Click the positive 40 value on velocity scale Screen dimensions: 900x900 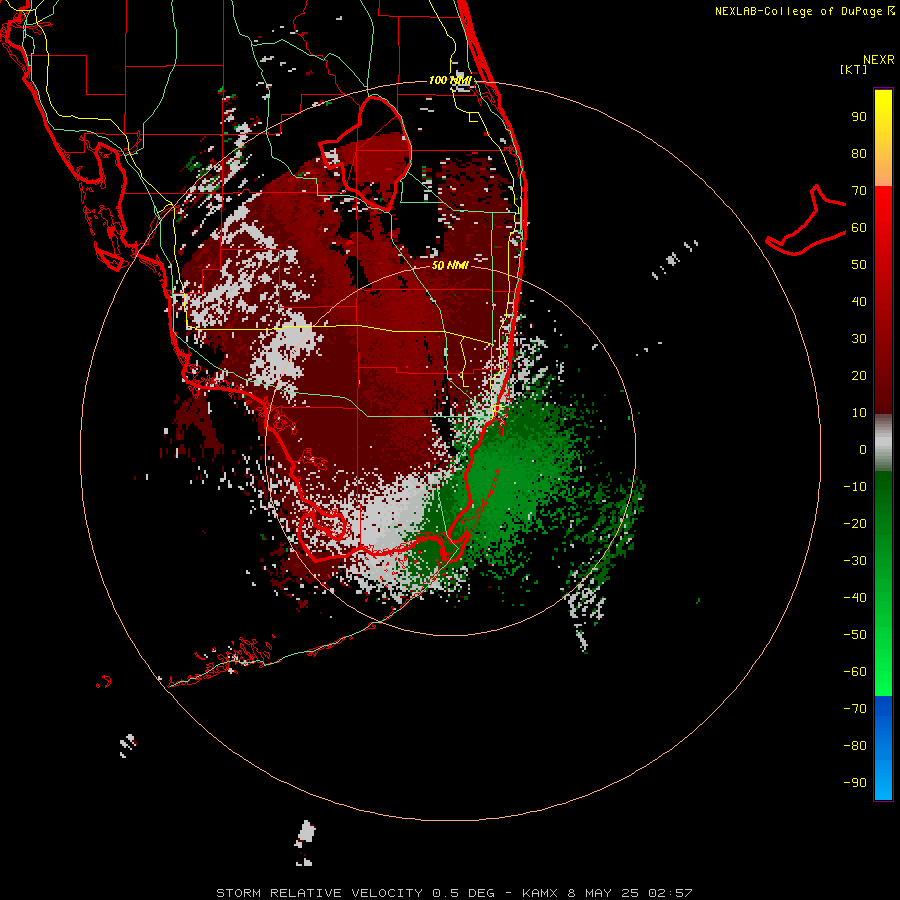tap(859, 301)
